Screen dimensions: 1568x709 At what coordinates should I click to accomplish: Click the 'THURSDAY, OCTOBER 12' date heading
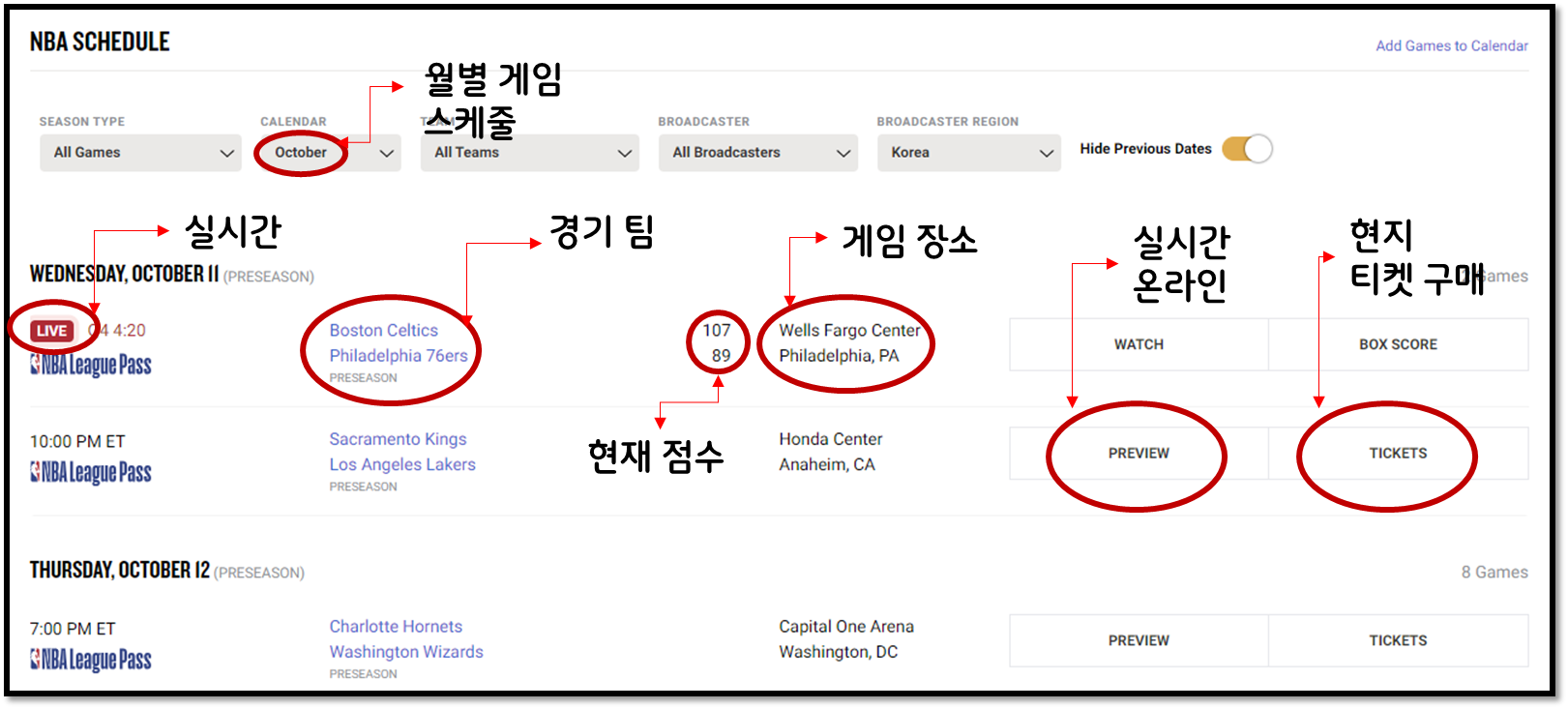coord(120,570)
